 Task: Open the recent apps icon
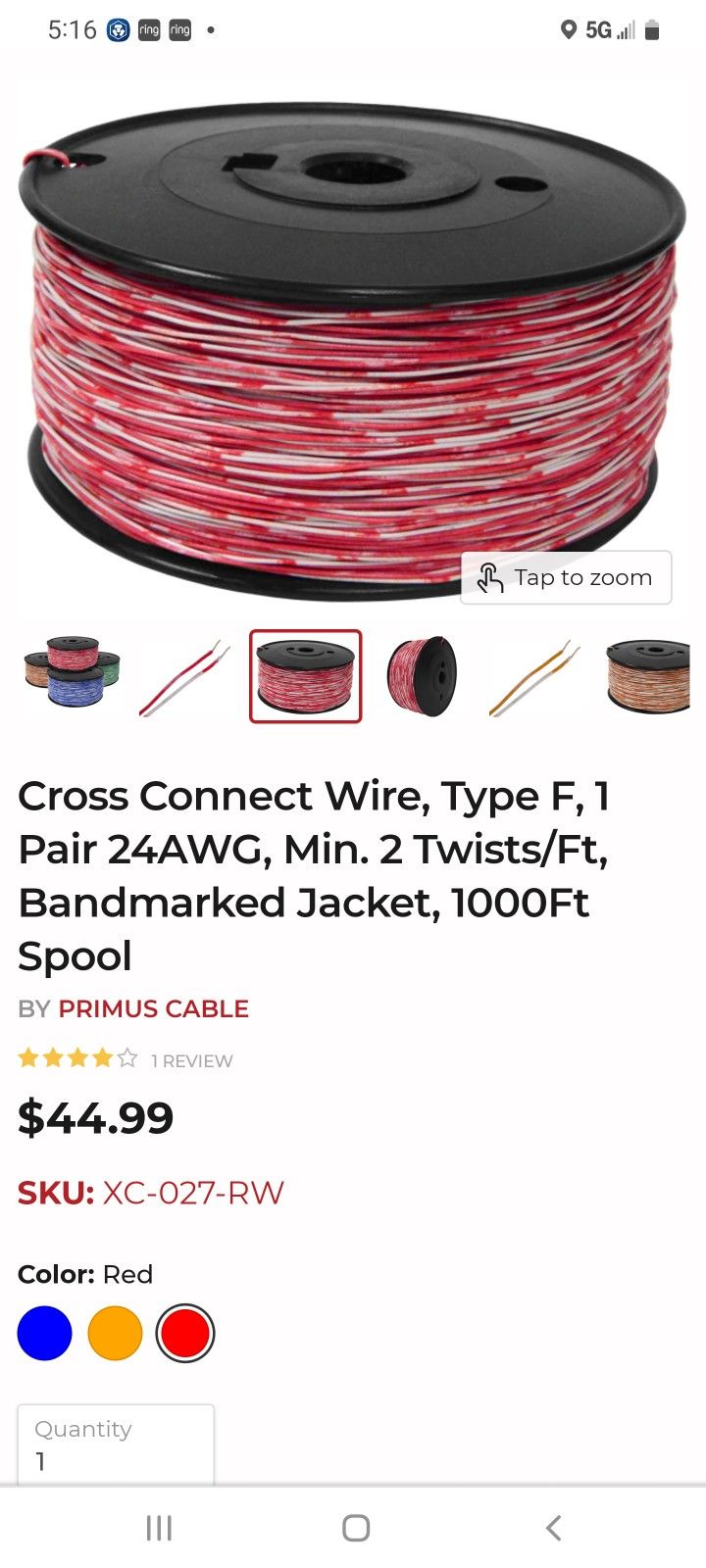pyautogui.click(x=159, y=1527)
